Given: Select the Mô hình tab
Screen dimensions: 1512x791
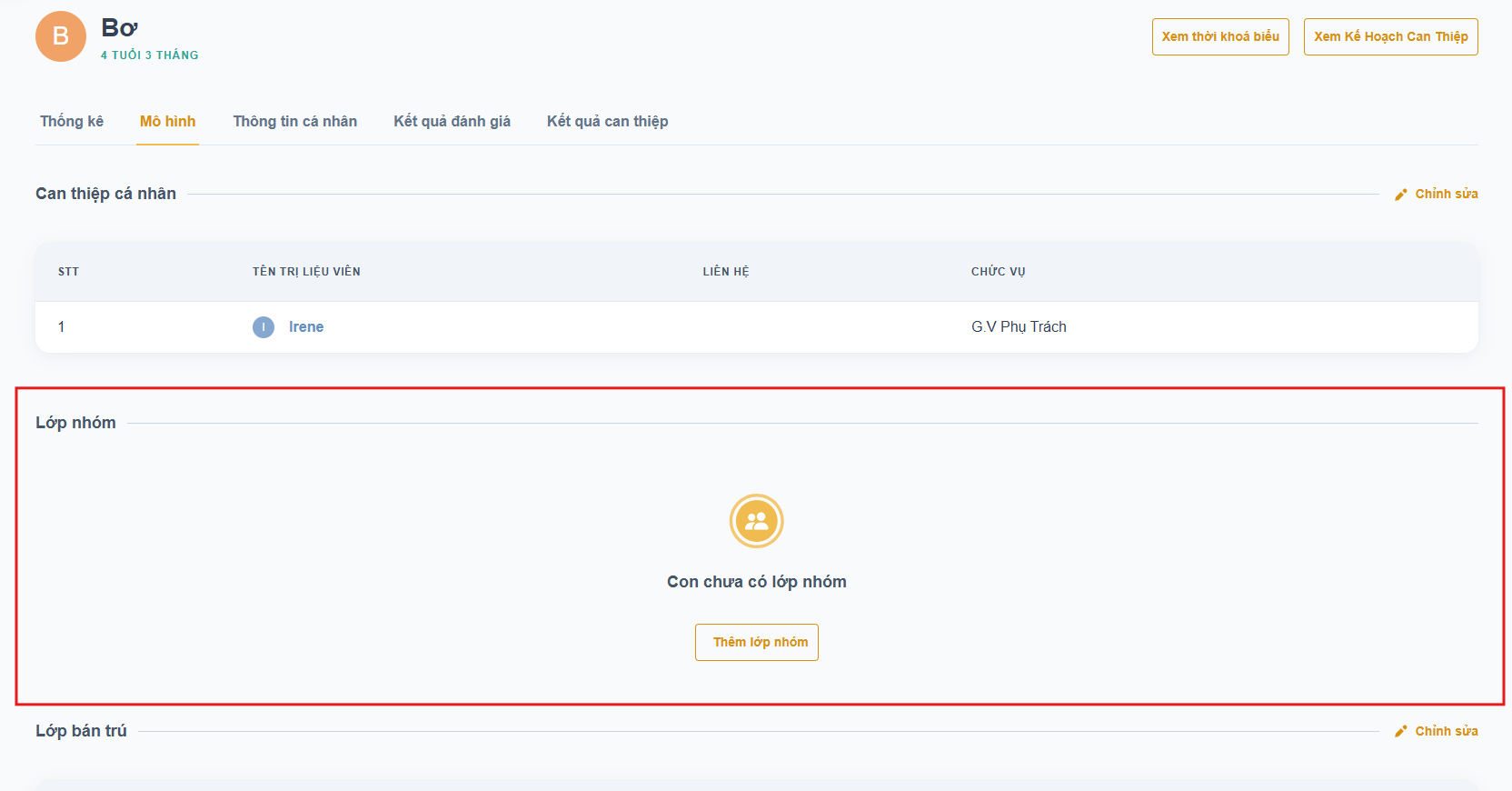Looking at the screenshot, I should [168, 122].
